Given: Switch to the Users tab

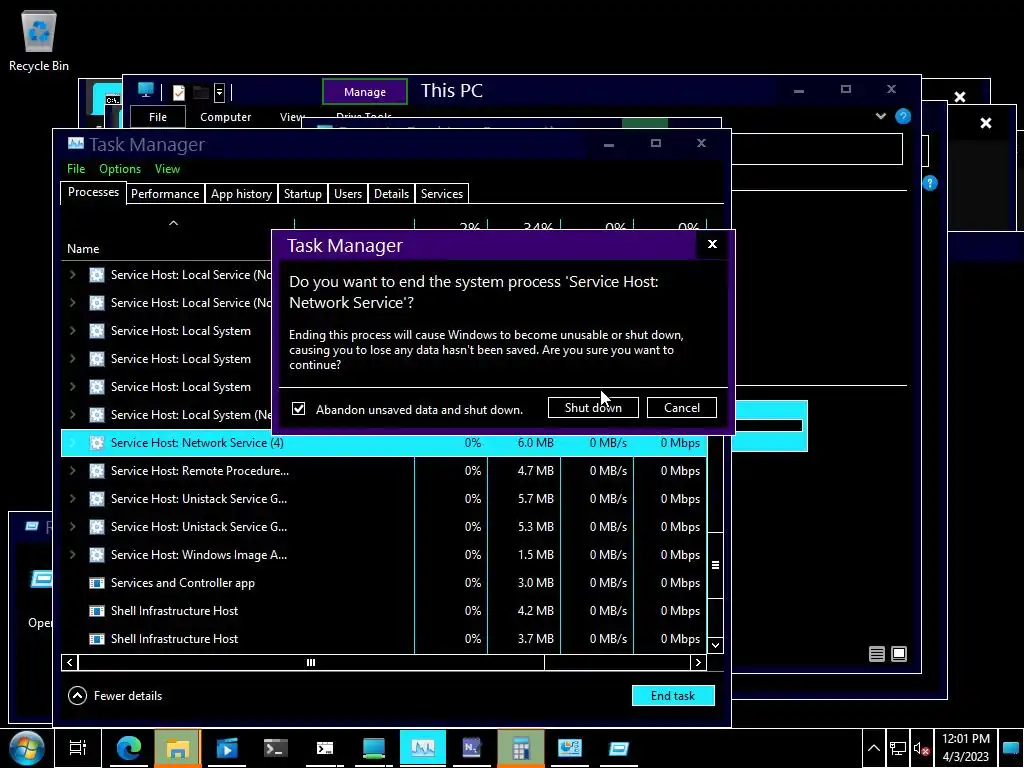Looking at the screenshot, I should [x=348, y=194].
